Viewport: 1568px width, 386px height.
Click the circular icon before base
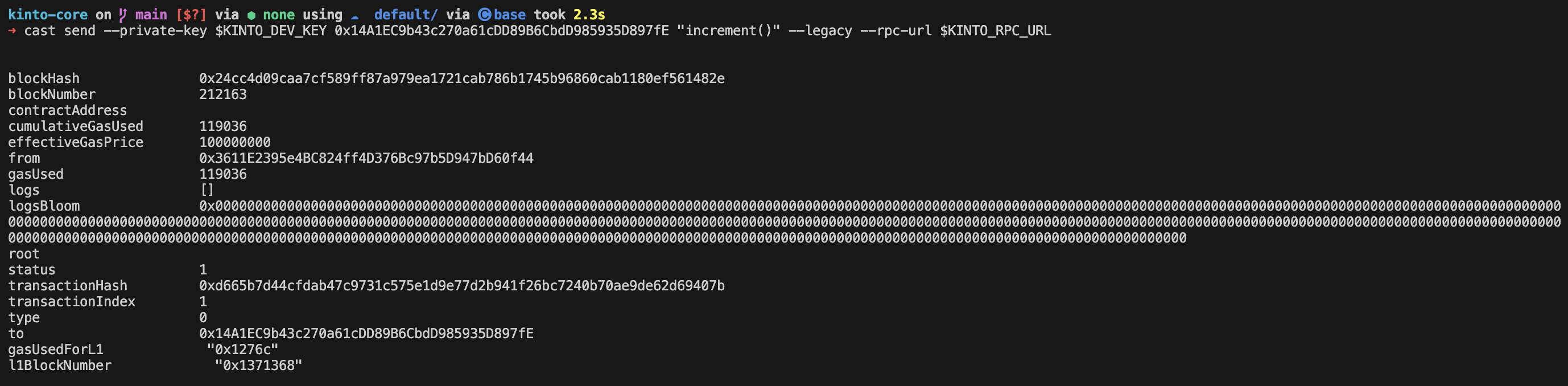pyautogui.click(x=485, y=15)
